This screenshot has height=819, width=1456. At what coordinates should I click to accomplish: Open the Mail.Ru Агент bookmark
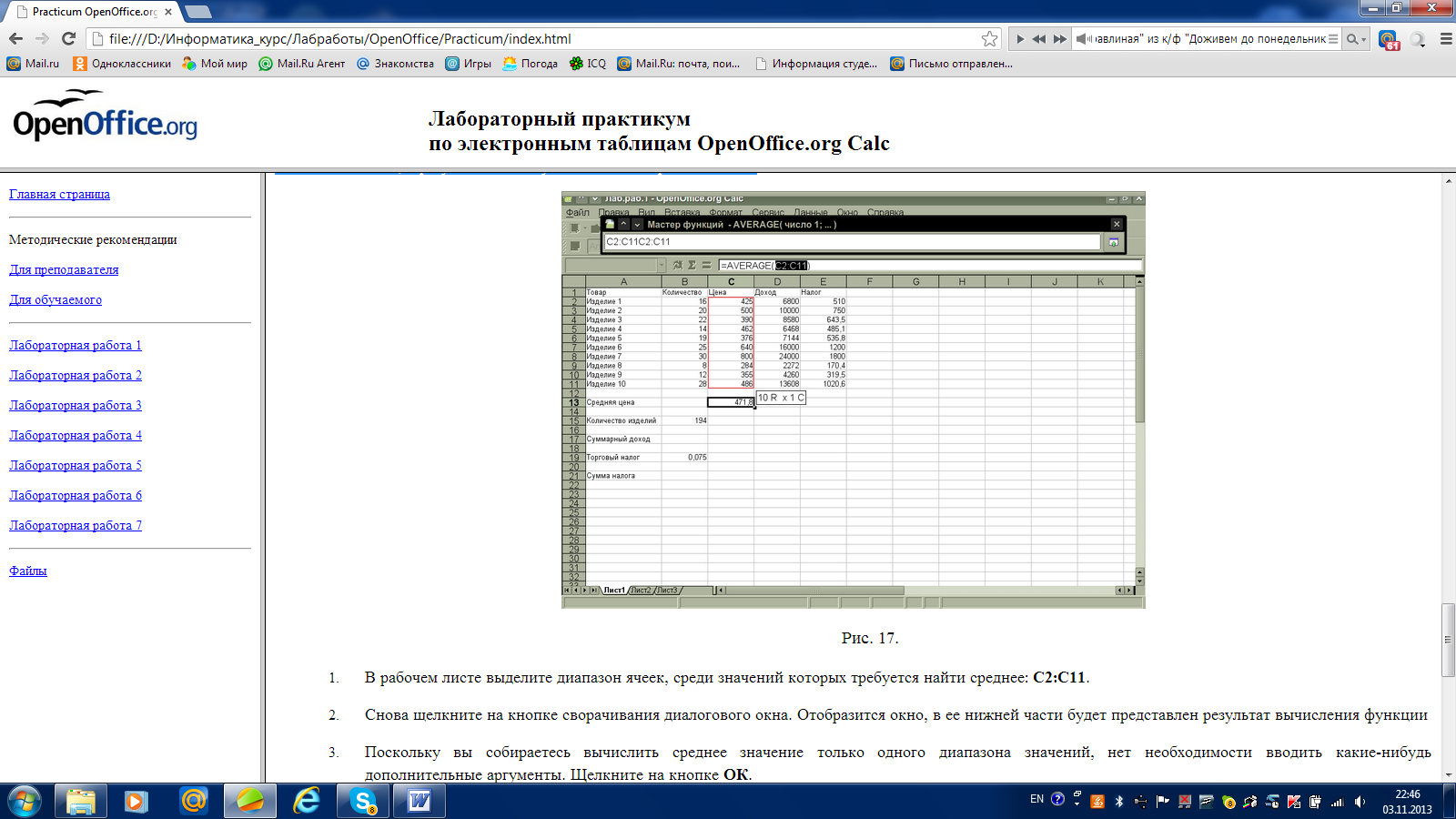coord(302,64)
